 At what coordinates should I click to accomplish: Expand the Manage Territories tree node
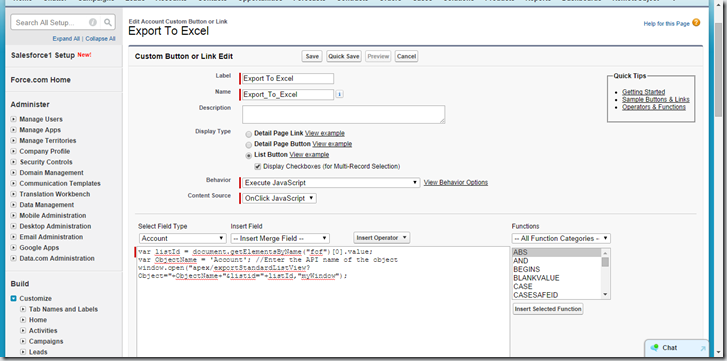pyautogui.click(x=13, y=140)
